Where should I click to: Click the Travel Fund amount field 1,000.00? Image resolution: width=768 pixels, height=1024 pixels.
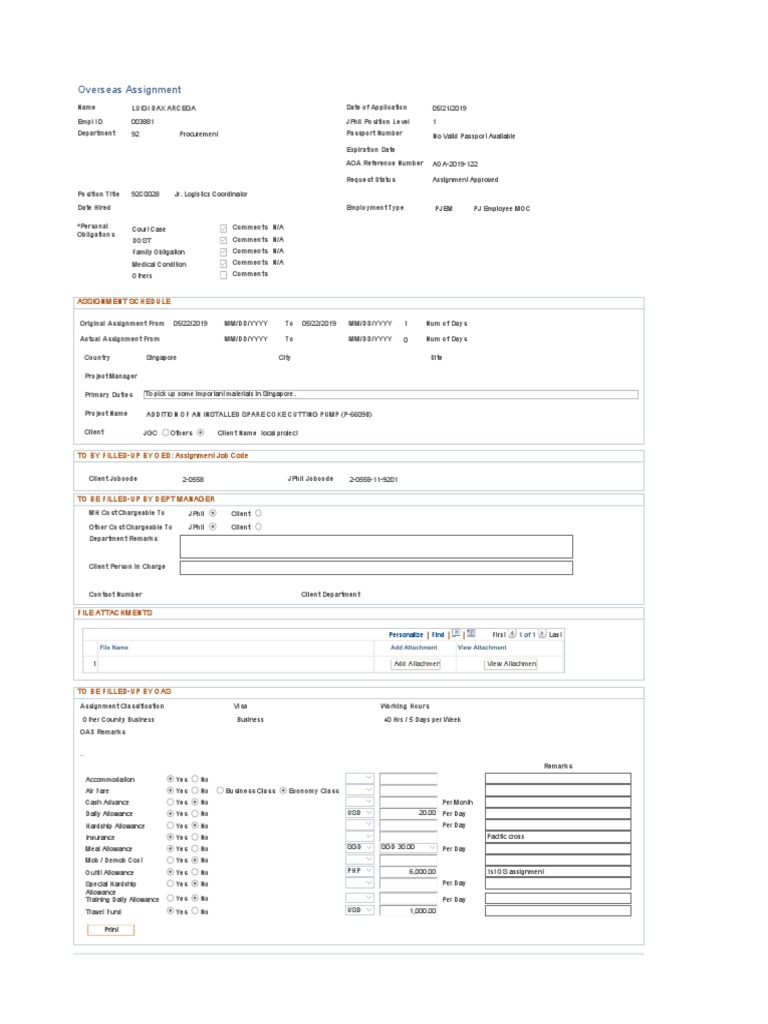pos(408,910)
